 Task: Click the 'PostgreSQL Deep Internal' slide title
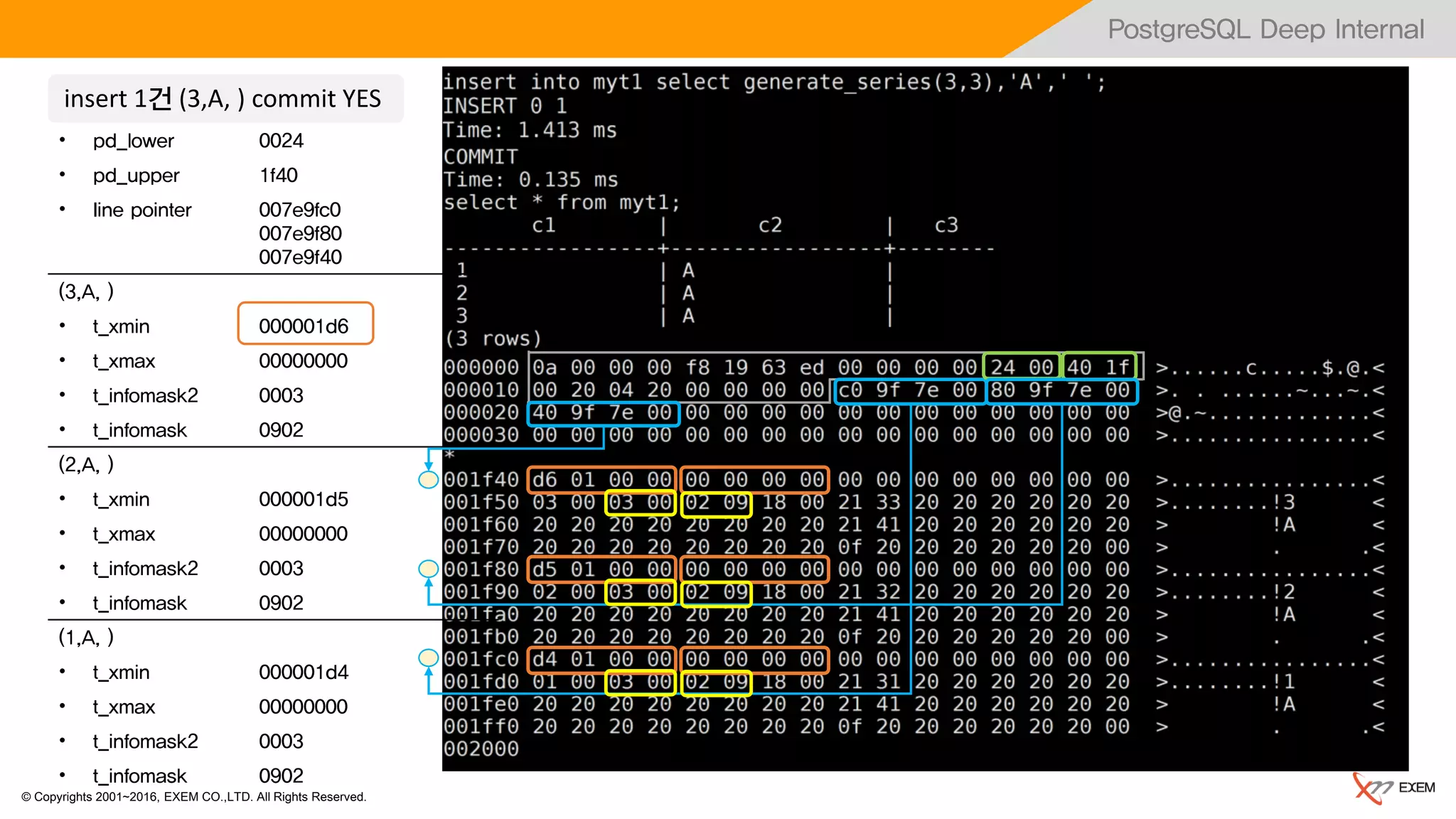click(x=1265, y=30)
